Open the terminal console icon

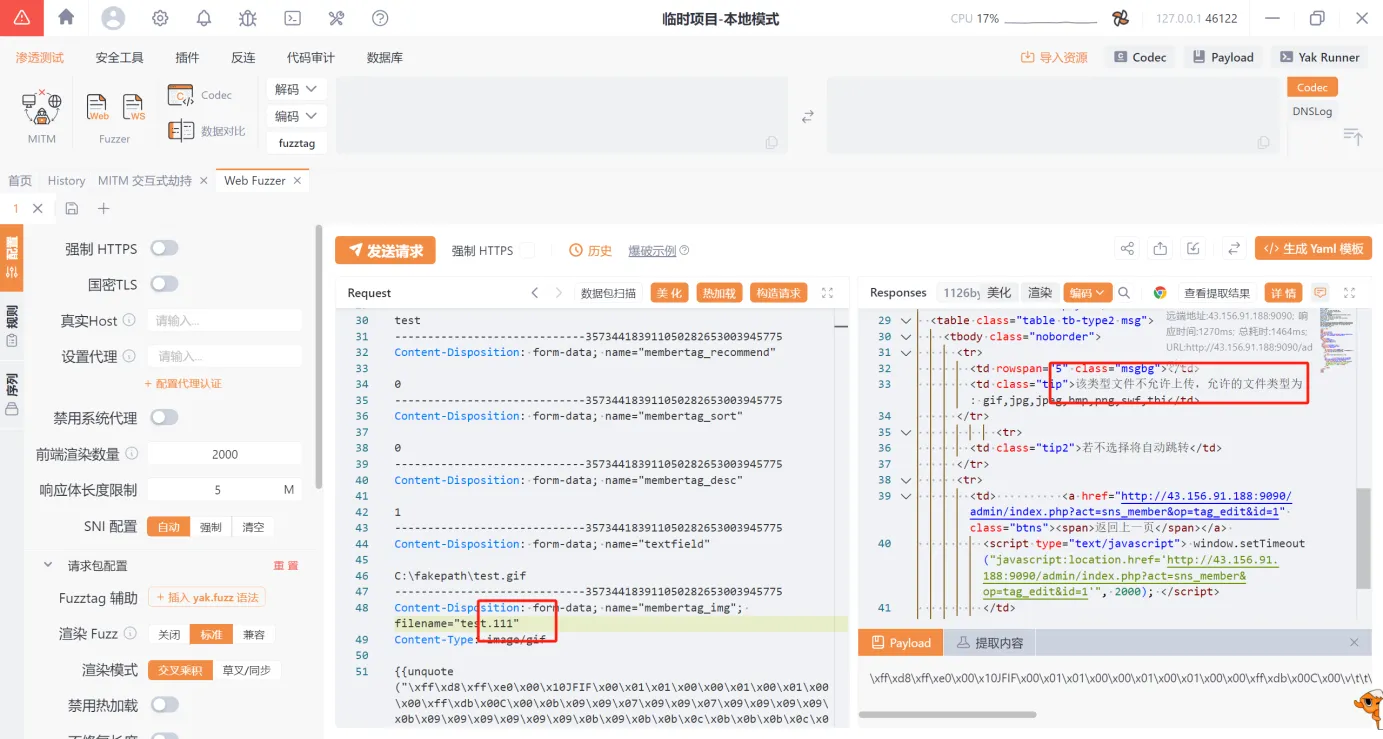[x=292, y=18]
